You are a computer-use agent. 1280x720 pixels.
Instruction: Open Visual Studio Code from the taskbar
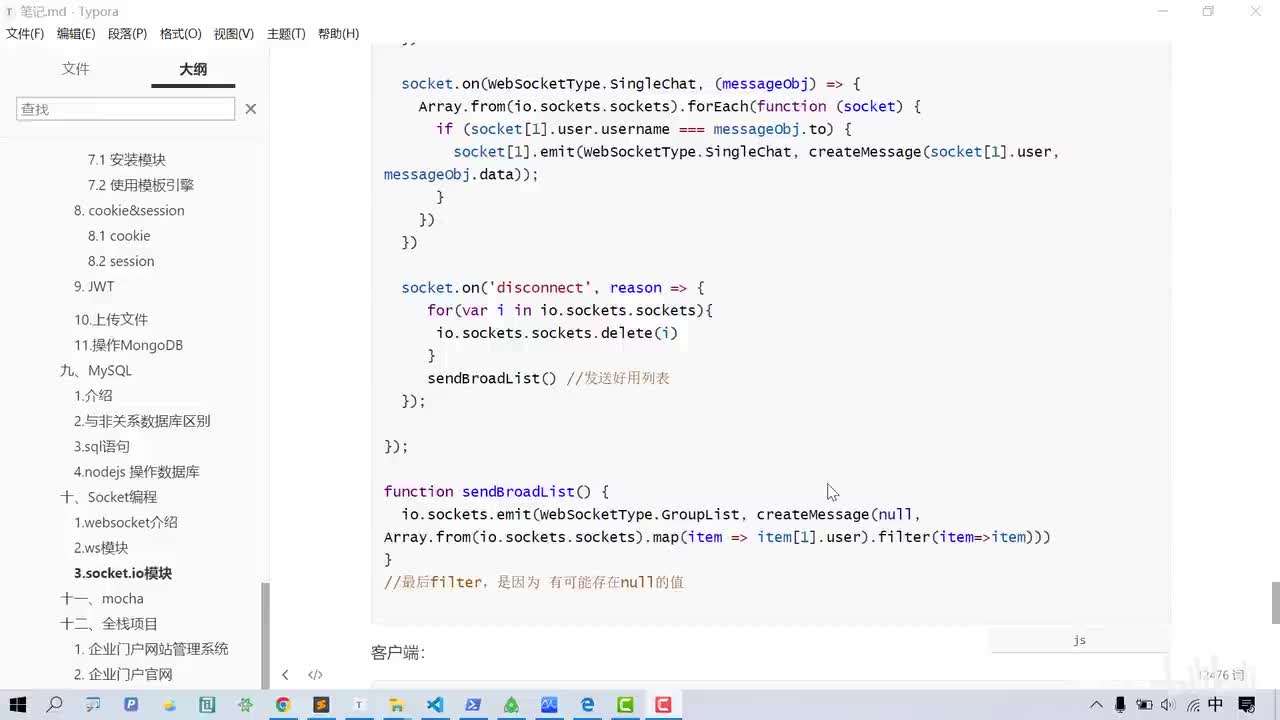[x=435, y=705]
